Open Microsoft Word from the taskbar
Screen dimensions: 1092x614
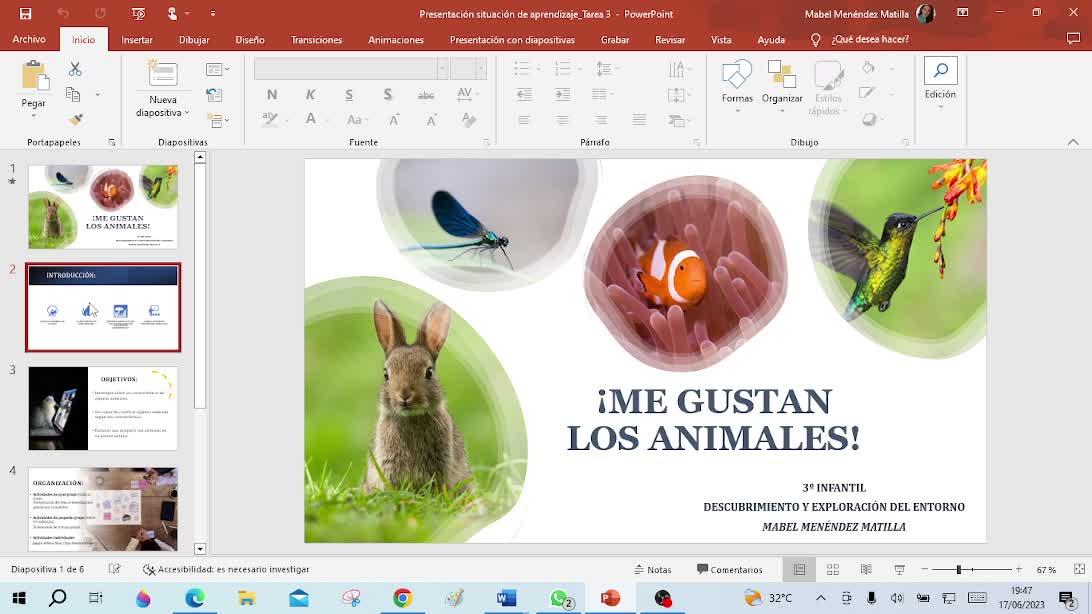pos(506,598)
